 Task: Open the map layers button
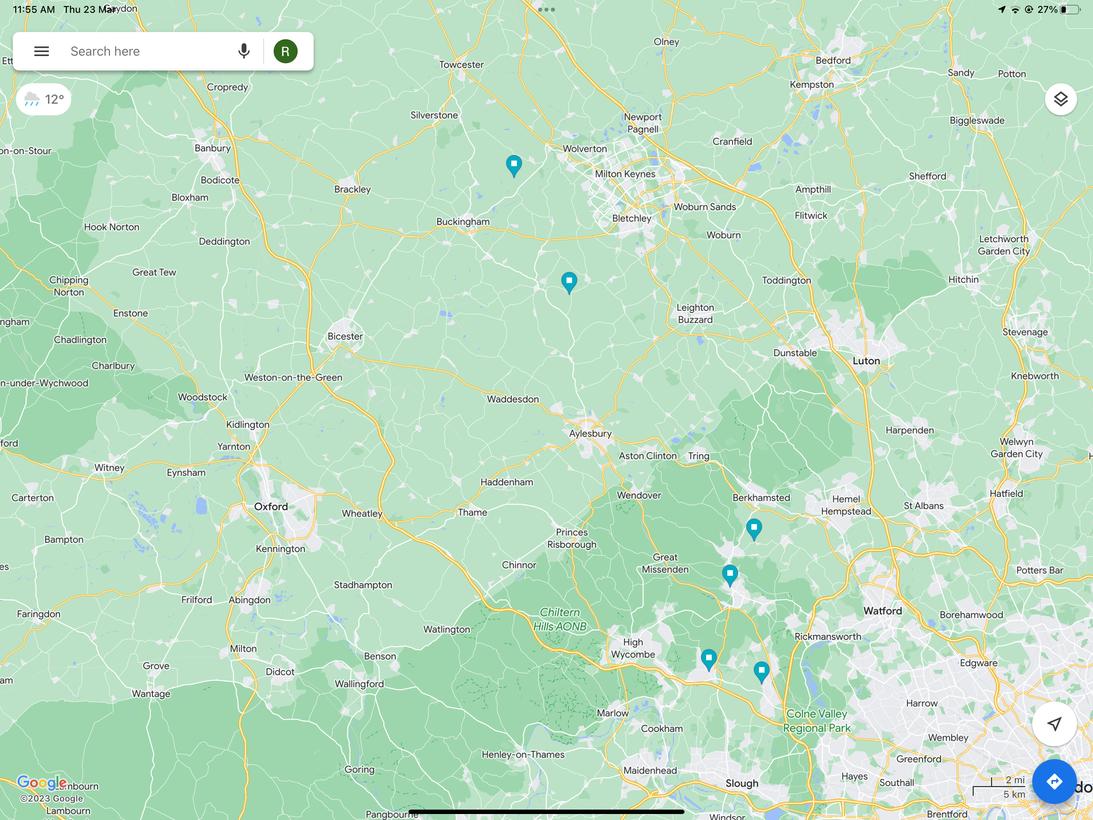pos(1060,99)
